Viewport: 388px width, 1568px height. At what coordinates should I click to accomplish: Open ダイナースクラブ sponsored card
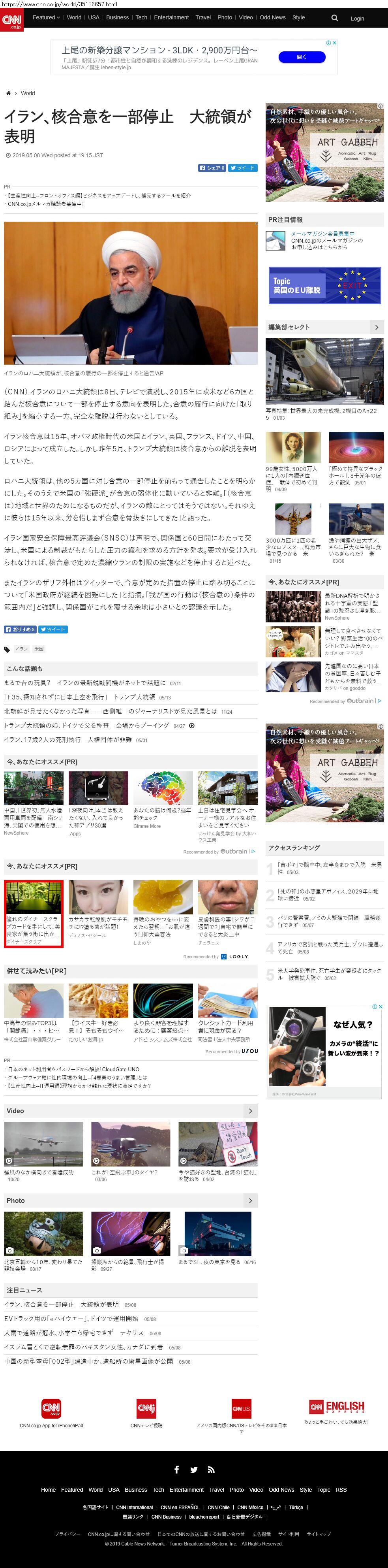click(x=34, y=914)
